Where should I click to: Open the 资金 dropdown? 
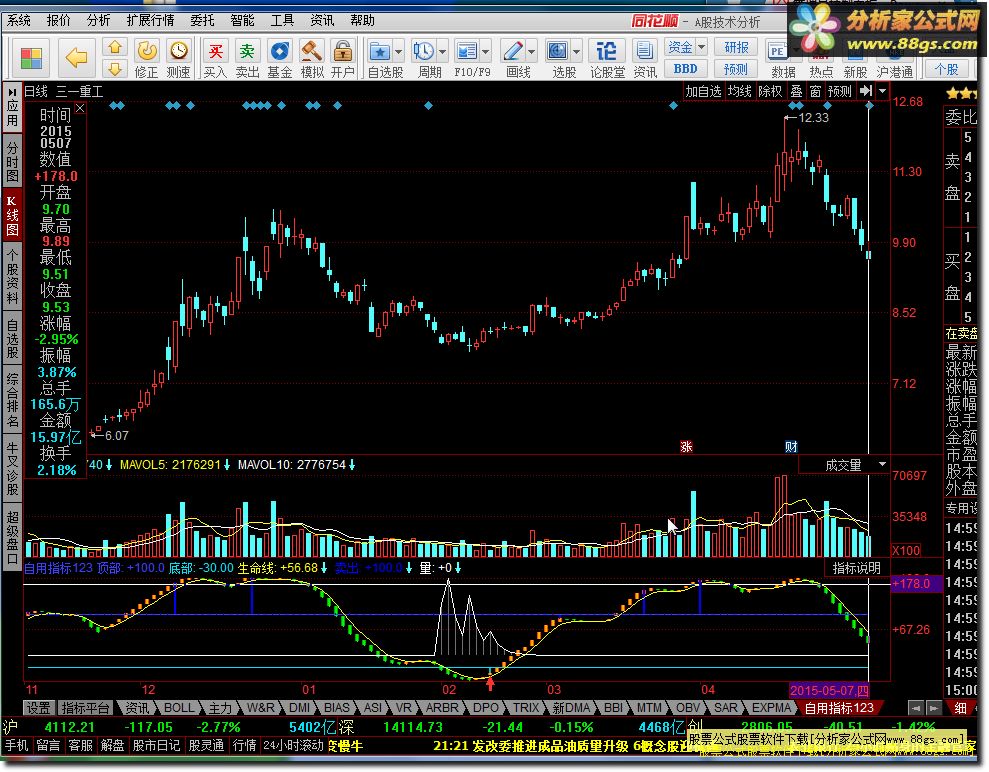point(686,47)
